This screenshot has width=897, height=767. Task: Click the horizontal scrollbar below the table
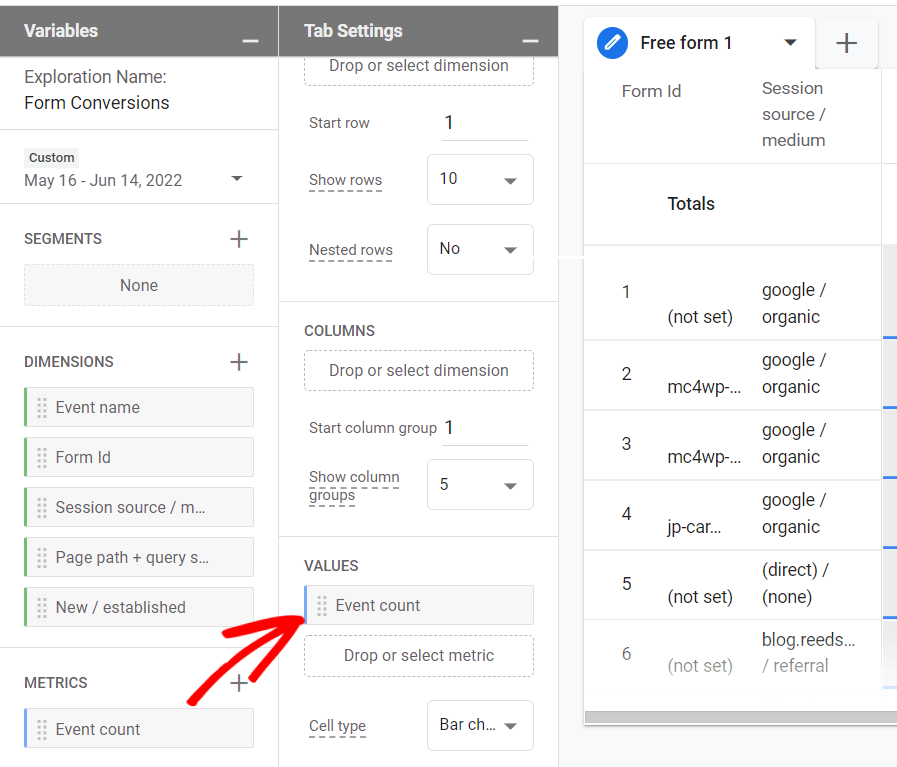(x=740, y=717)
